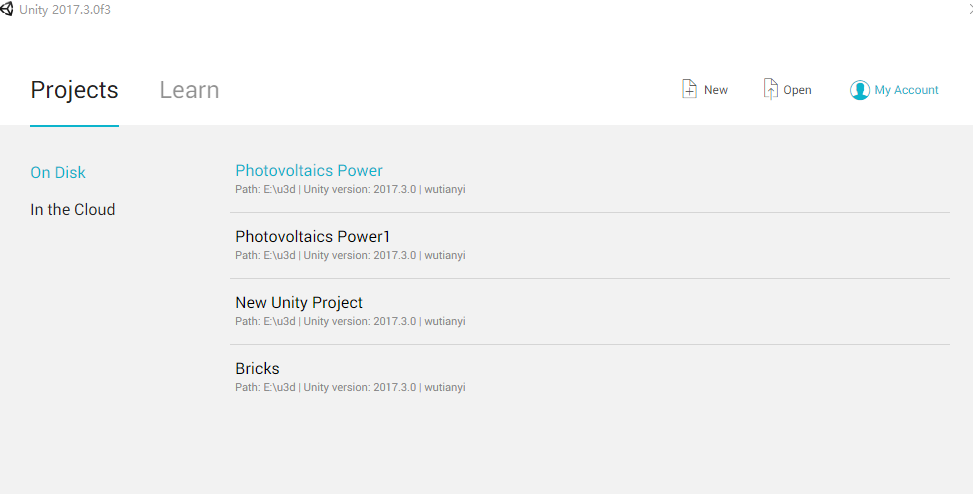Open the Photovoltaics Power project
Screen dimensions: 973x494
point(309,171)
